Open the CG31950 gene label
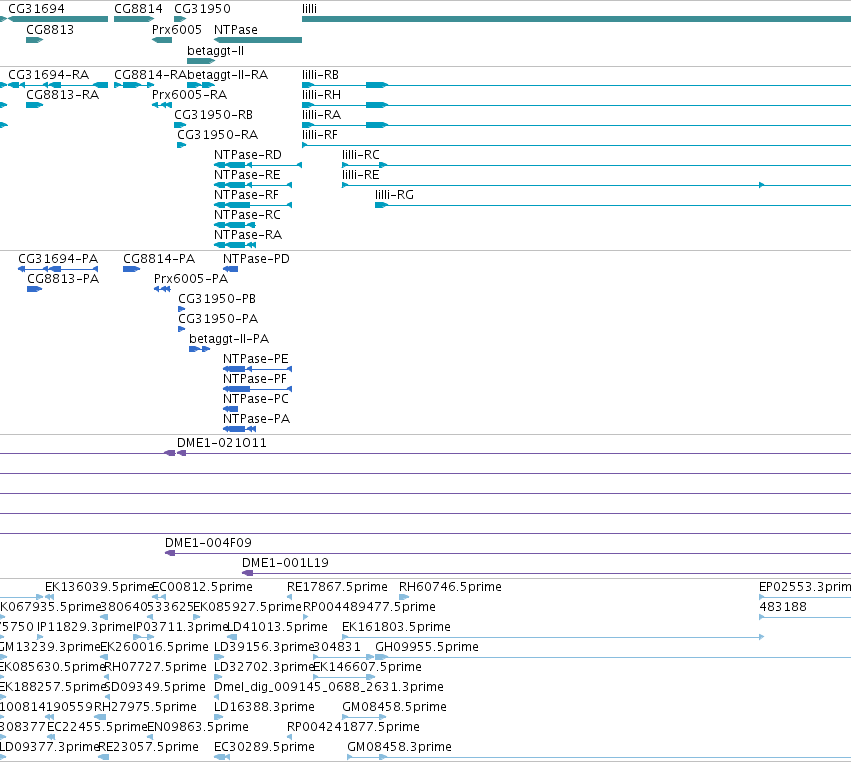The image size is (851, 762). click(x=202, y=9)
